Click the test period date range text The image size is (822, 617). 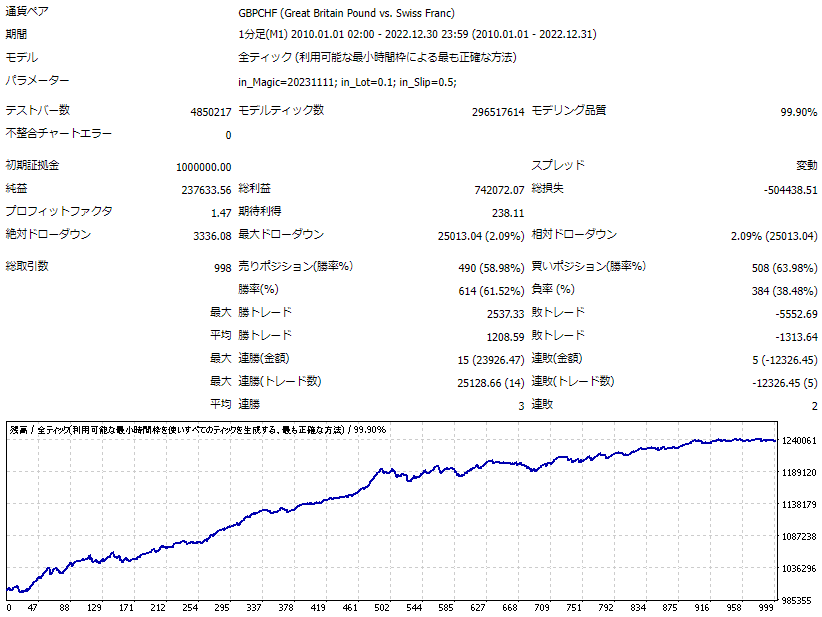[x=417, y=35]
